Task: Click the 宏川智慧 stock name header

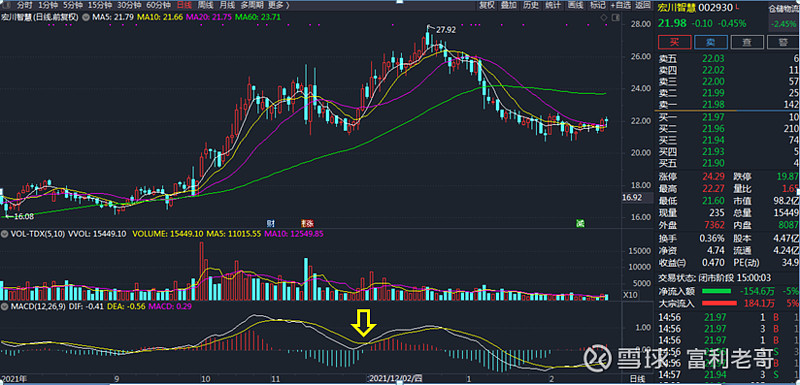Action: coord(676,8)
